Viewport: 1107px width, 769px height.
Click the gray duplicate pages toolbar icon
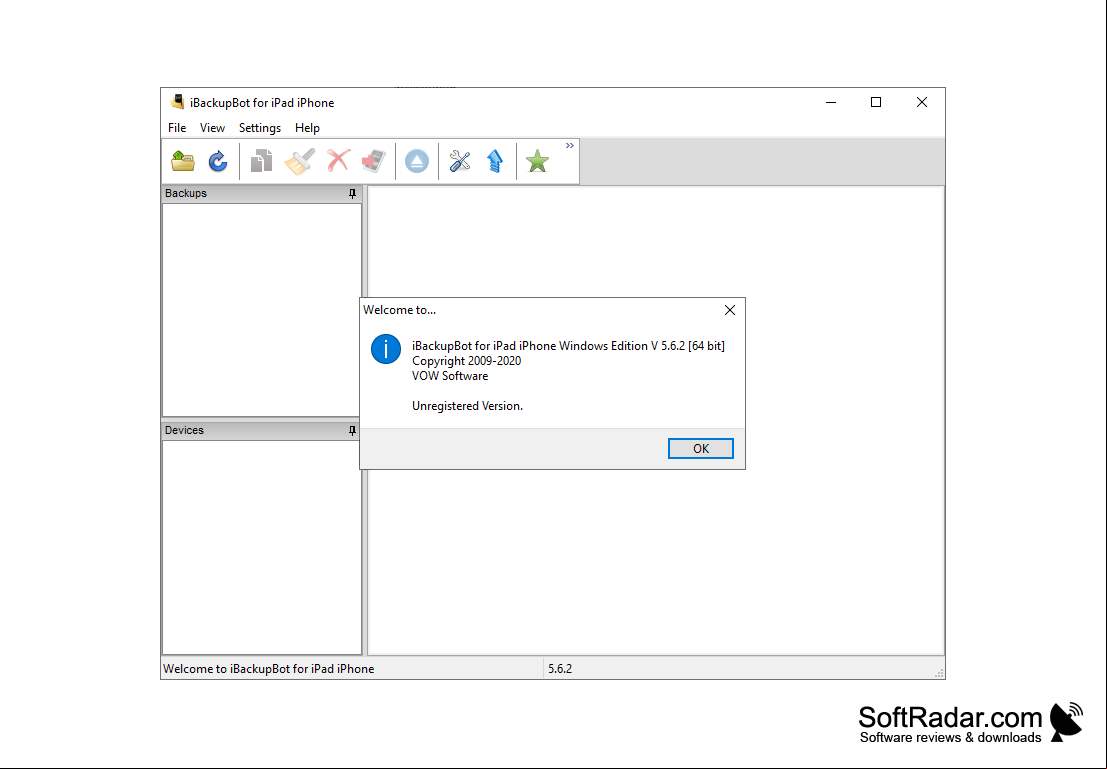coord(261,161)
